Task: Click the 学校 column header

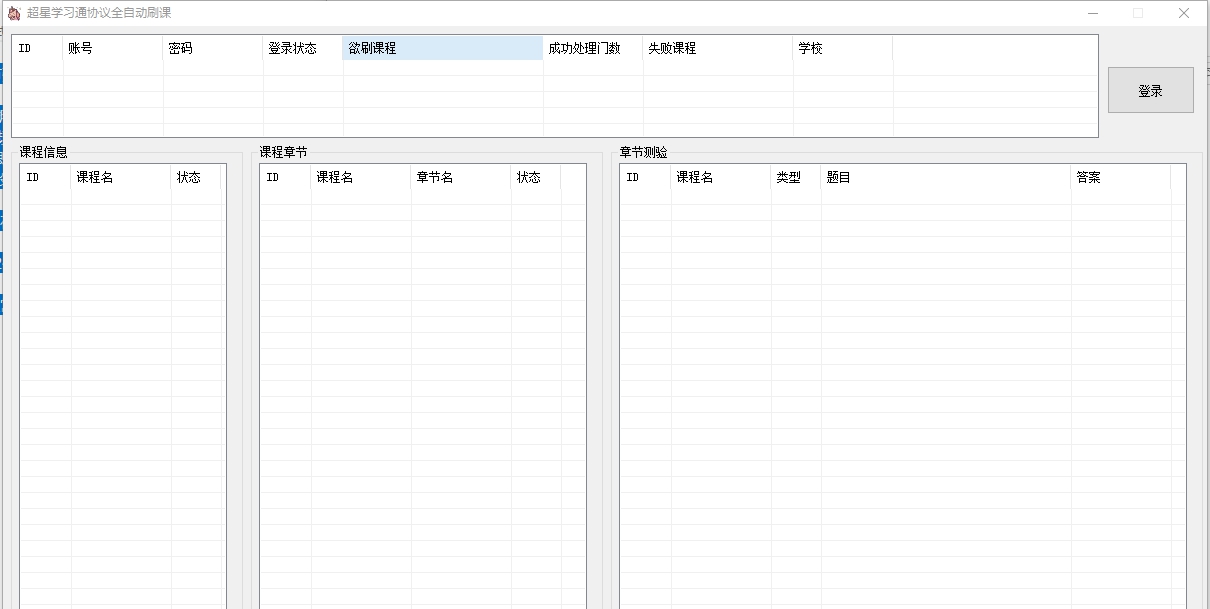Action: click(811, 47)
